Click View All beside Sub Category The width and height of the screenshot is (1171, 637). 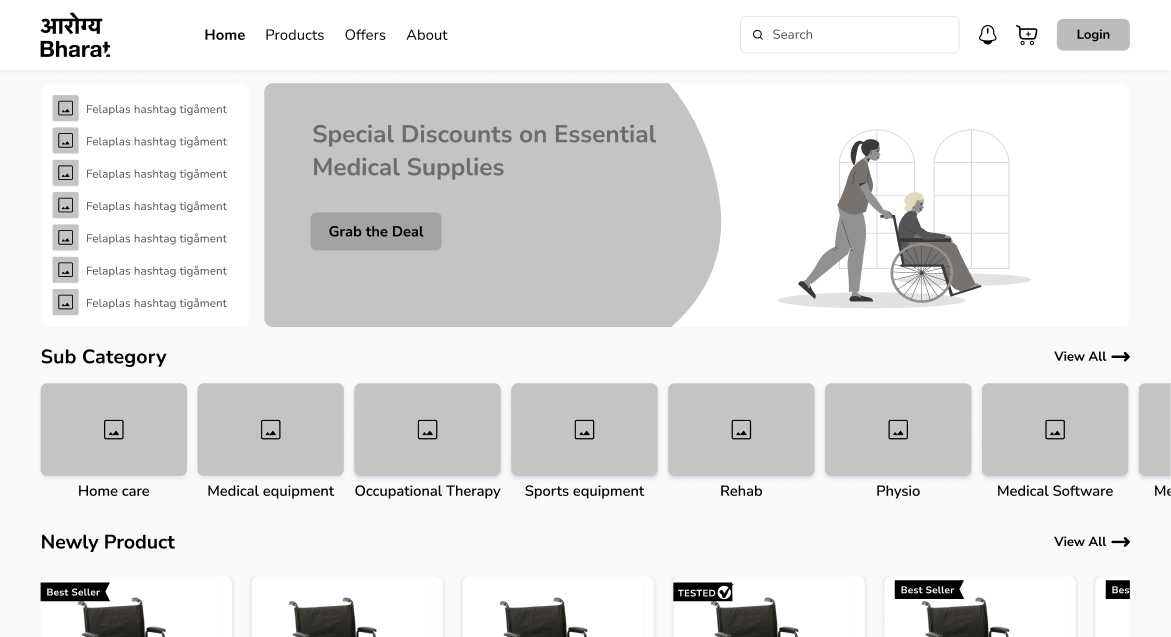(1091, 357)
